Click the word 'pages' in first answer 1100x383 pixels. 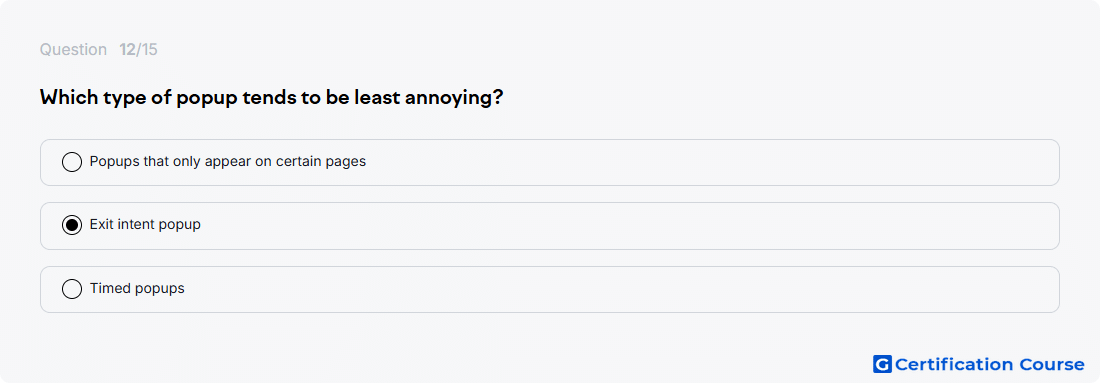[347, 163]
